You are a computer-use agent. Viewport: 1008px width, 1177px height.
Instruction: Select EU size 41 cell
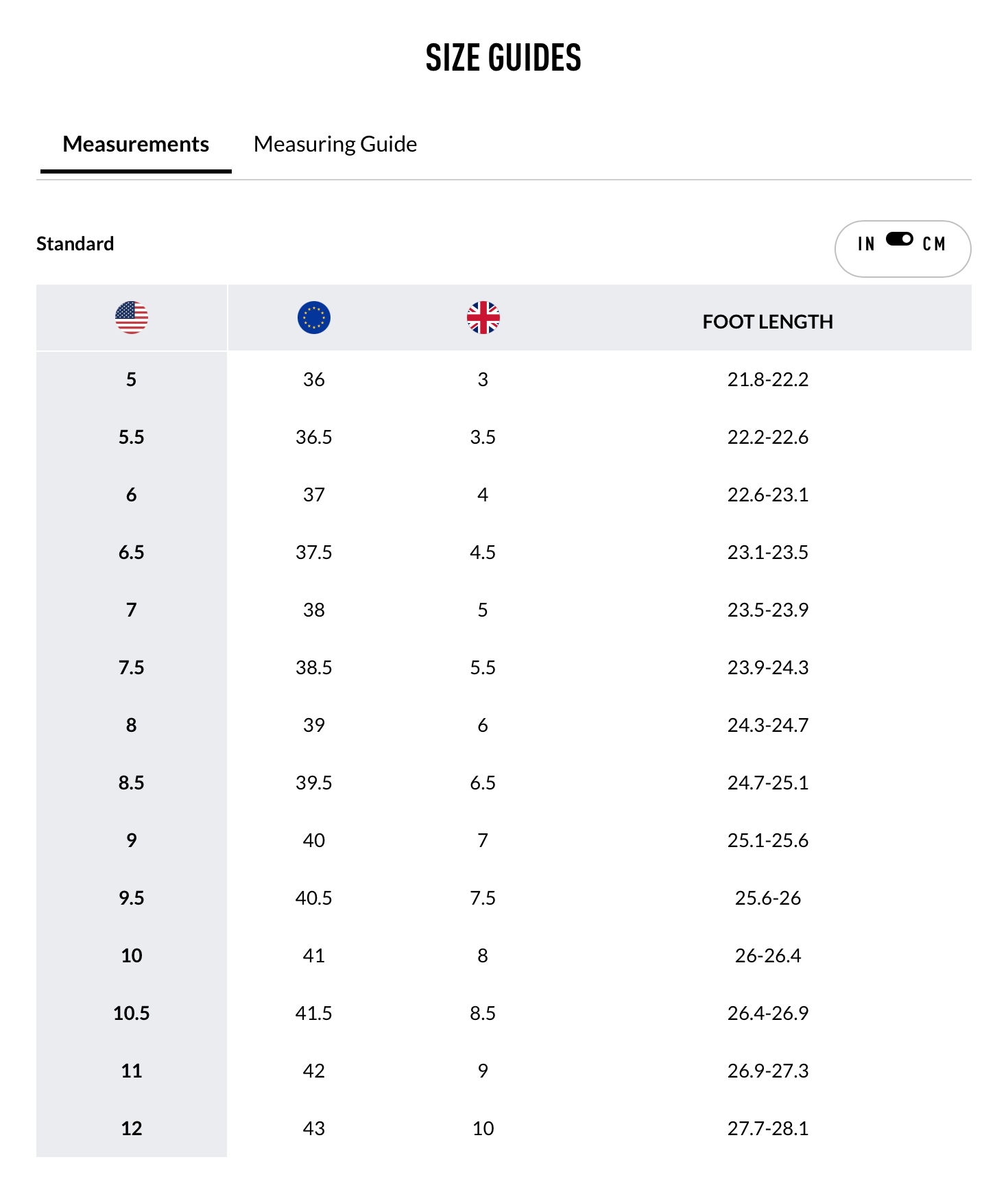(x=314, y=955)
